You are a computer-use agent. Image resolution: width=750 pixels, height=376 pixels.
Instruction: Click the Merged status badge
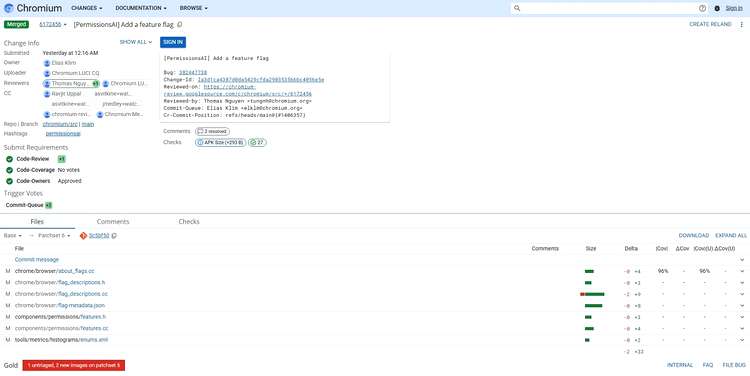tap(16, 24)
